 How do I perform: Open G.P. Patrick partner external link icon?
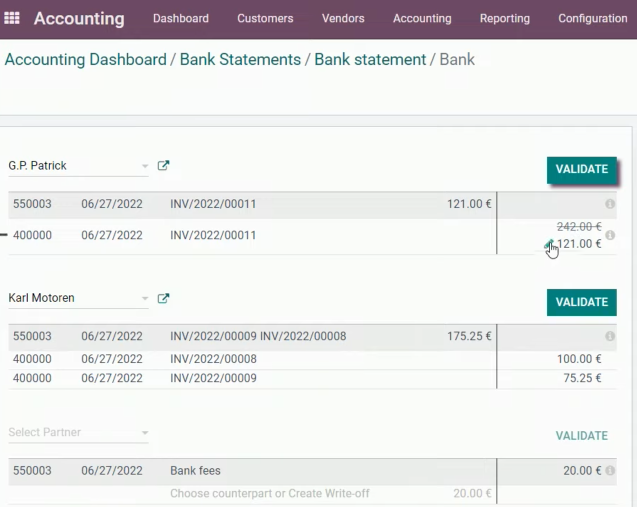(x=163, y=166)
